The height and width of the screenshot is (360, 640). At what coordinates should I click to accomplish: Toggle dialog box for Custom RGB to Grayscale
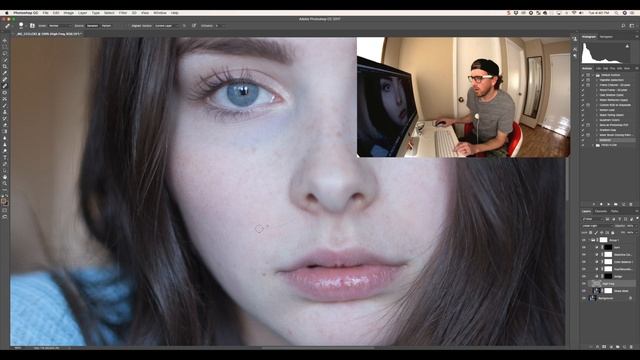click(588, 105)
